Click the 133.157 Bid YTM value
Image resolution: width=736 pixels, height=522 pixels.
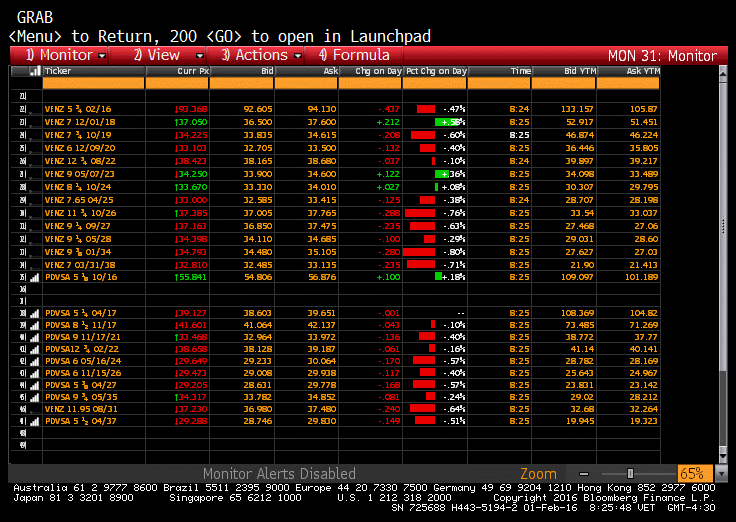tap(577, 109)
